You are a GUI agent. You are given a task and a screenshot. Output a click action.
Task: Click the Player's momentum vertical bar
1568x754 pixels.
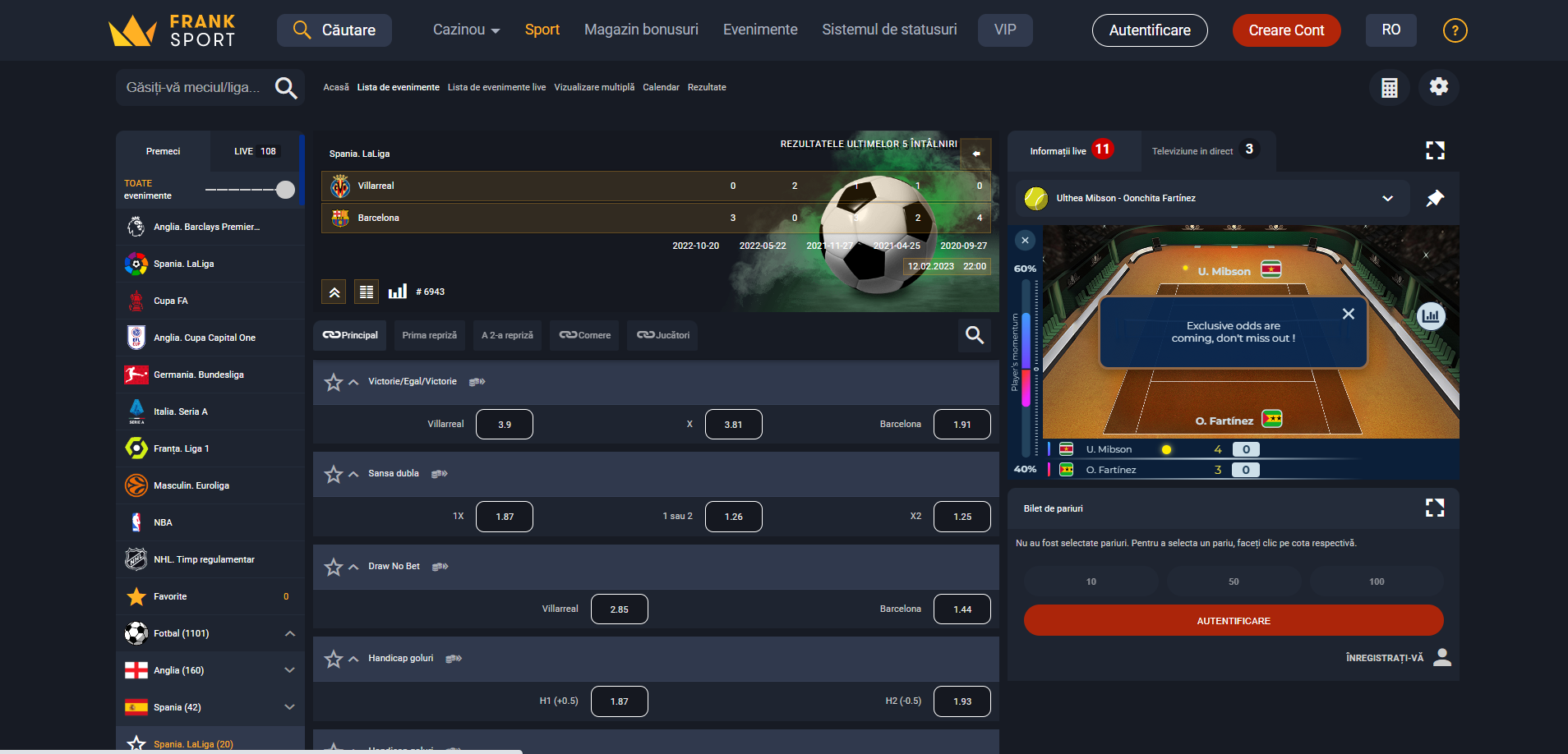[x=1026, y=368]
